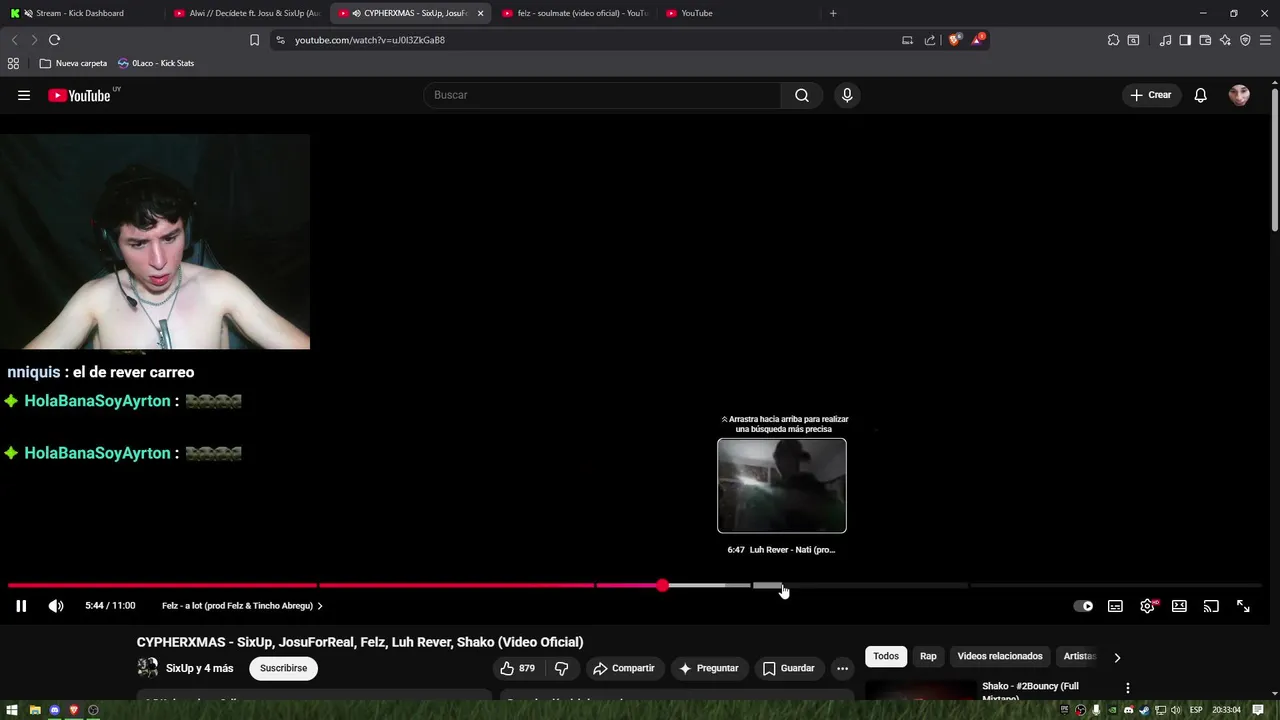
Task: Seek the video using the red progress scrubber
Action: tap(662, 585)
